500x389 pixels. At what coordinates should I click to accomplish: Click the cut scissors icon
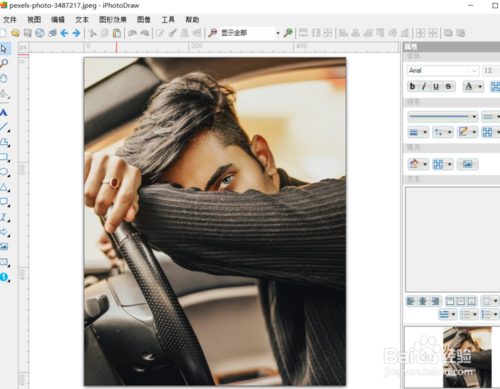(92, 33)
